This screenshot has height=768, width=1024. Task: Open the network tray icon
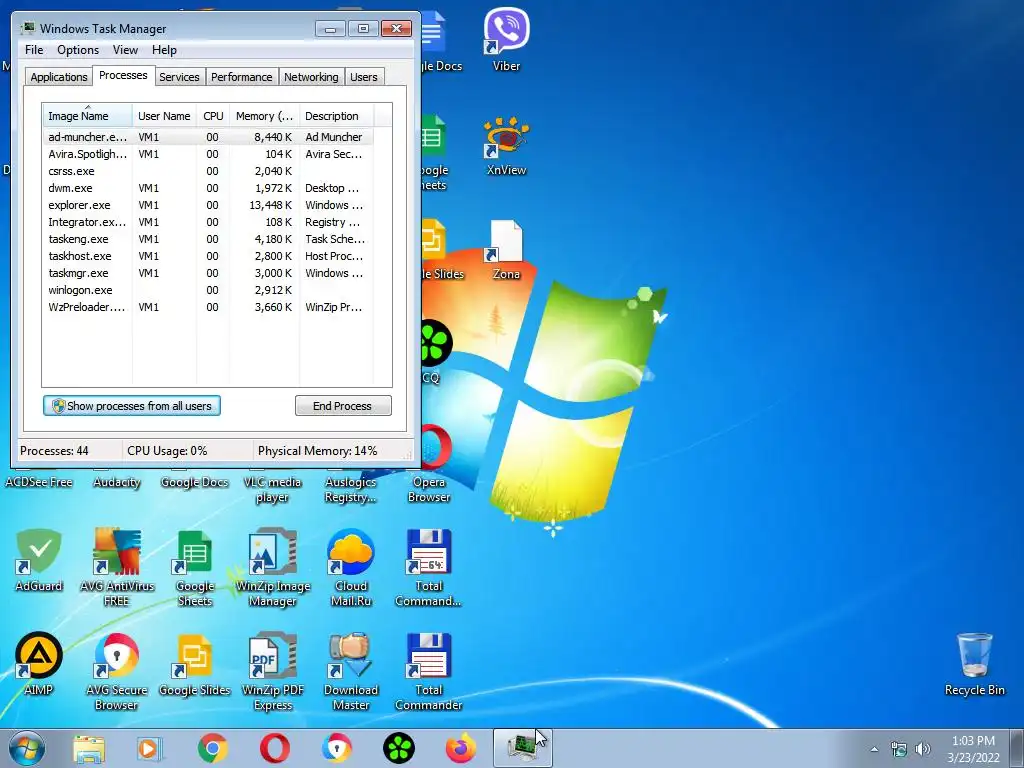tap(899, 749)
